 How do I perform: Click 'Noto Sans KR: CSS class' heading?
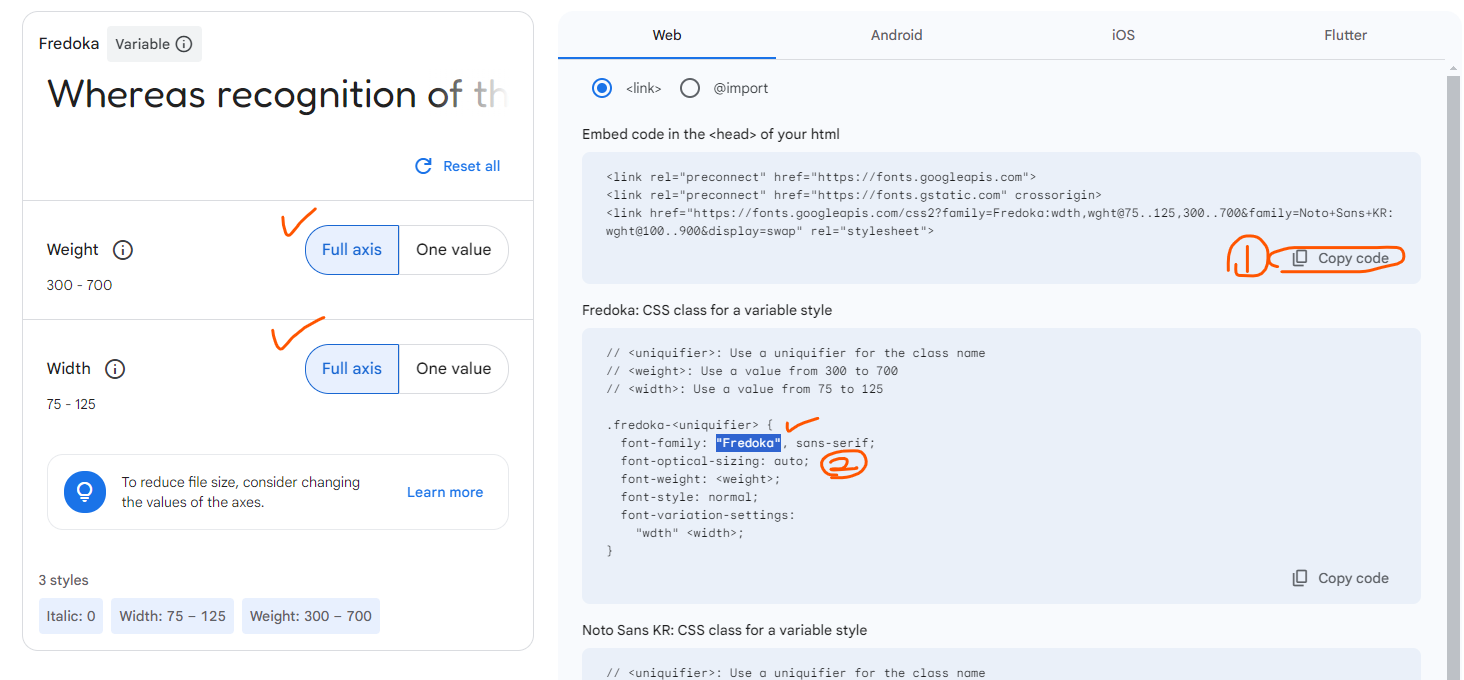click(725, 630)
